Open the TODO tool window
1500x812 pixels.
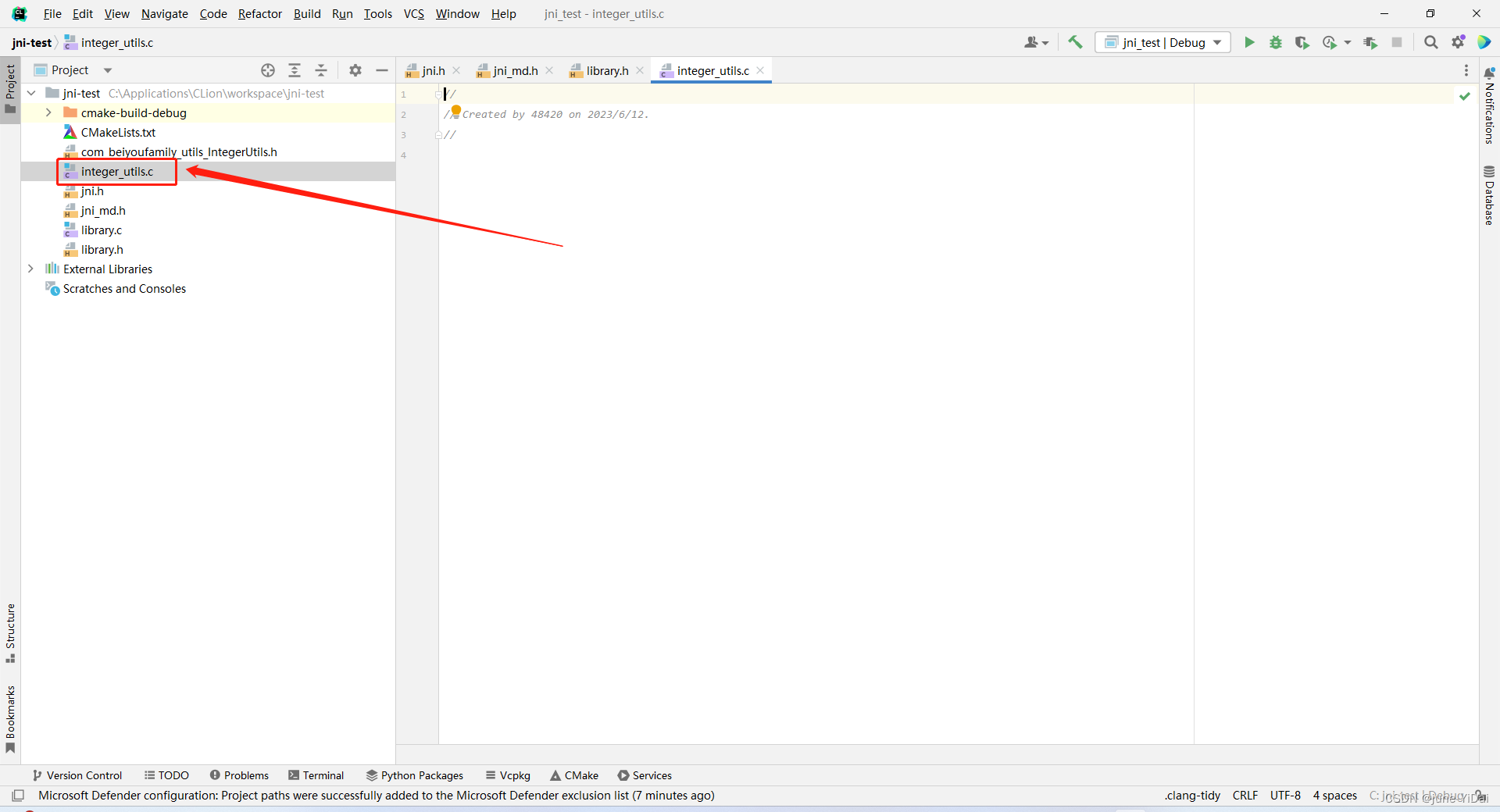[x=166, y=775]
